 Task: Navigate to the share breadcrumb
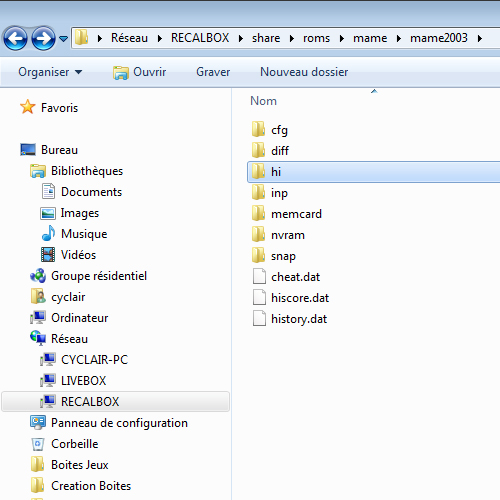tap(266, 38)
